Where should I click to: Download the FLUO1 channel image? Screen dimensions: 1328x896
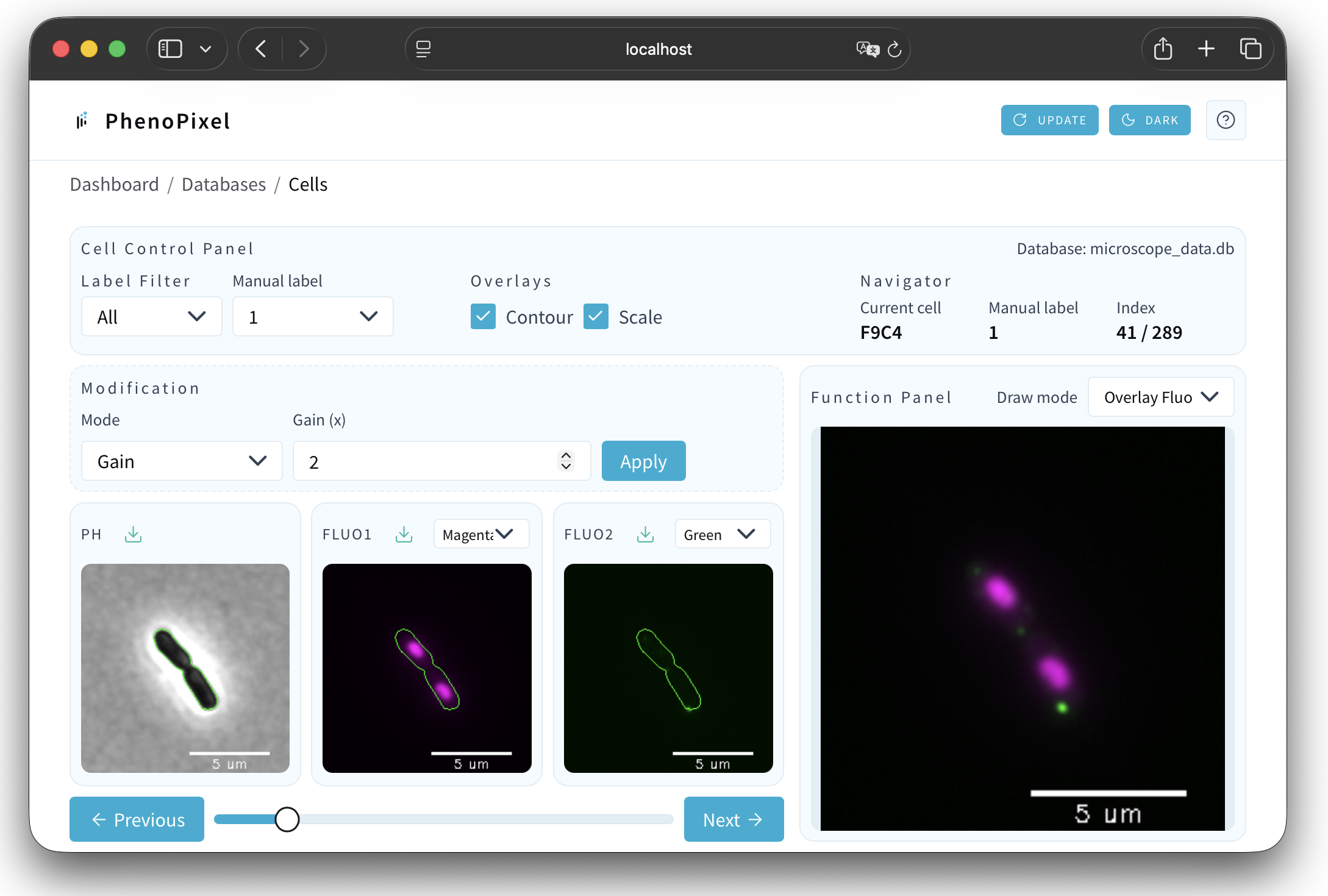click(x=404, y=535)
